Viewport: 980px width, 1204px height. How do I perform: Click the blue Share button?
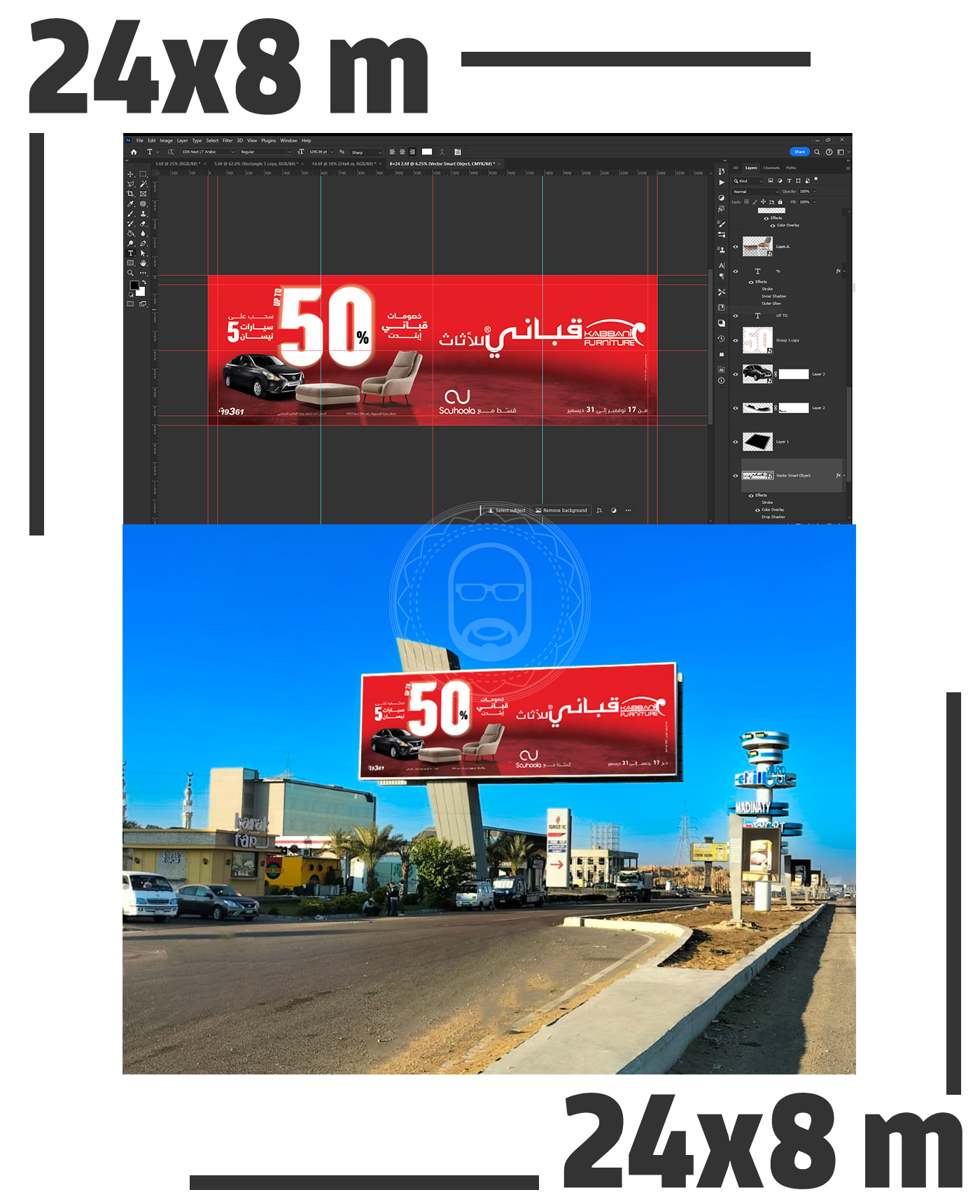(799, 152)
